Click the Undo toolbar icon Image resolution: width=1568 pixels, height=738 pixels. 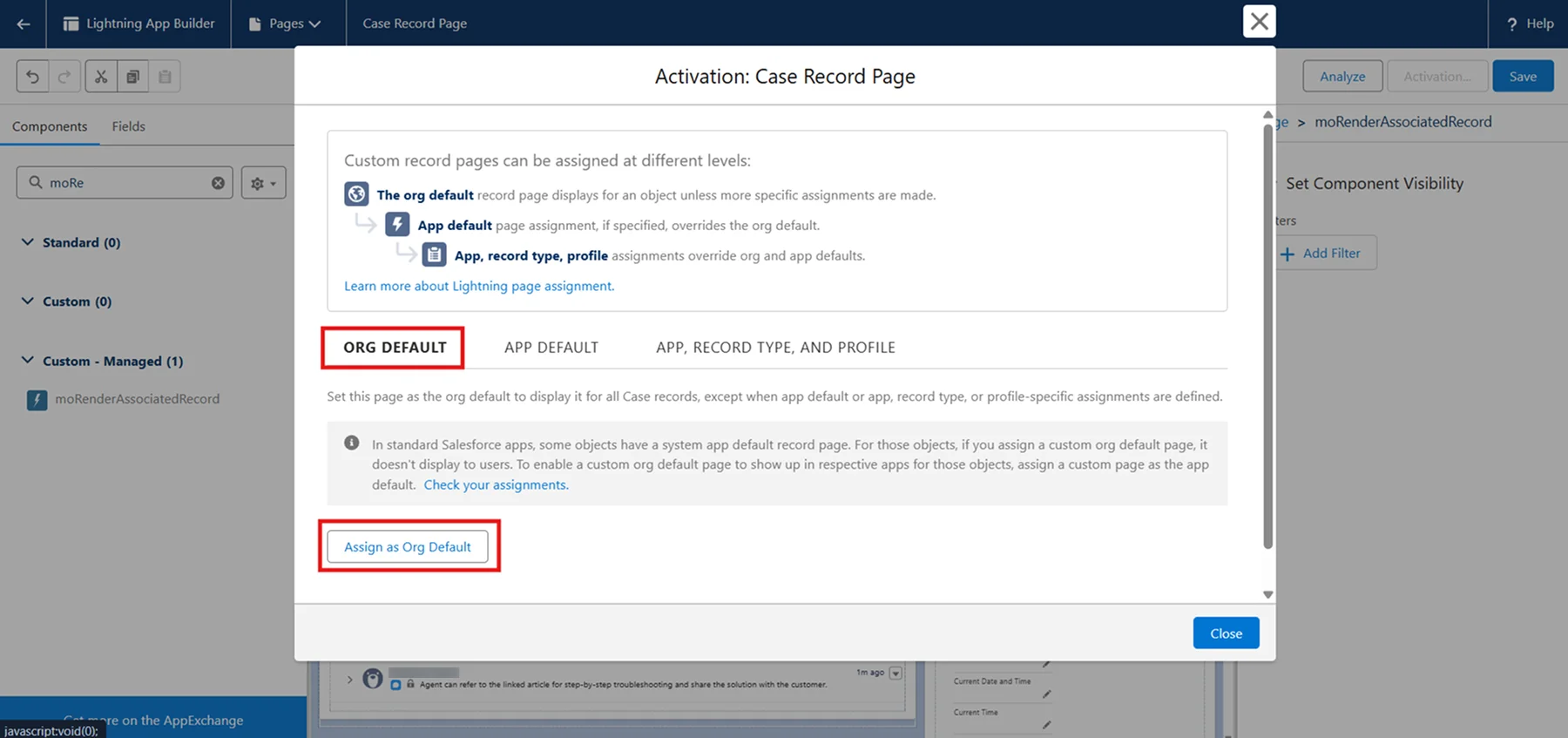pos(33,77)
